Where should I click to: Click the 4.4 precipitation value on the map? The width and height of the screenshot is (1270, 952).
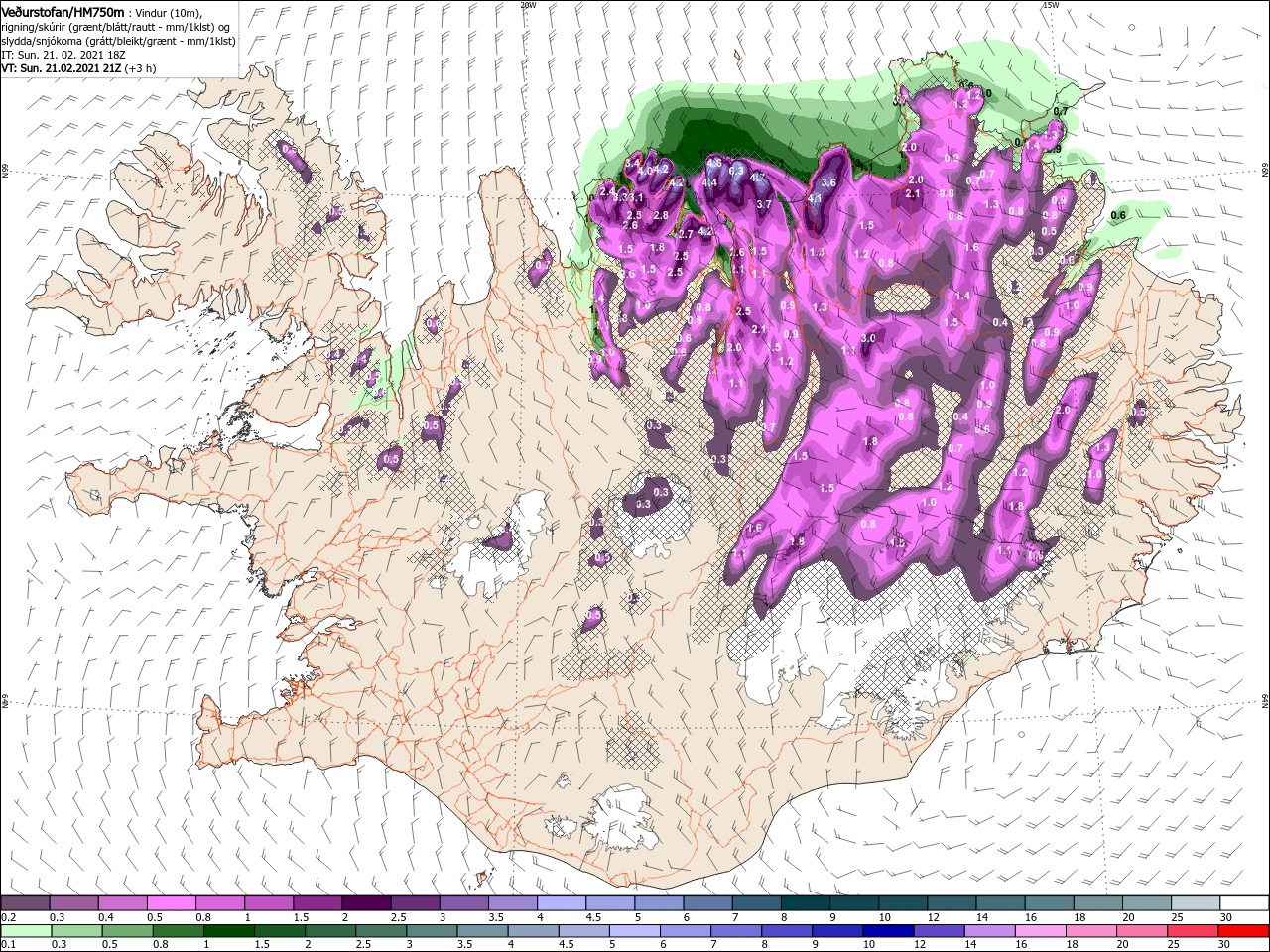pos(709,182)
